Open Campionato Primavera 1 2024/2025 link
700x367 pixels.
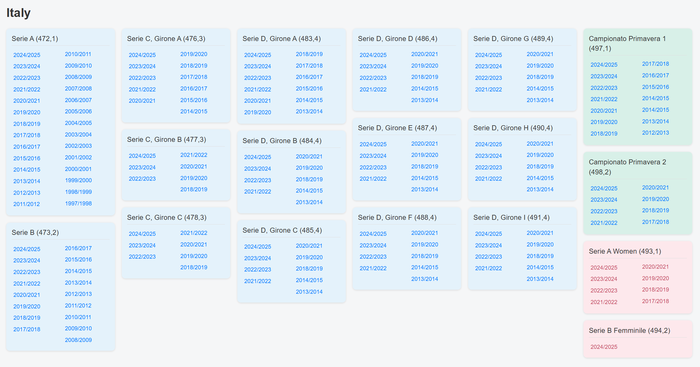[604, 65]
